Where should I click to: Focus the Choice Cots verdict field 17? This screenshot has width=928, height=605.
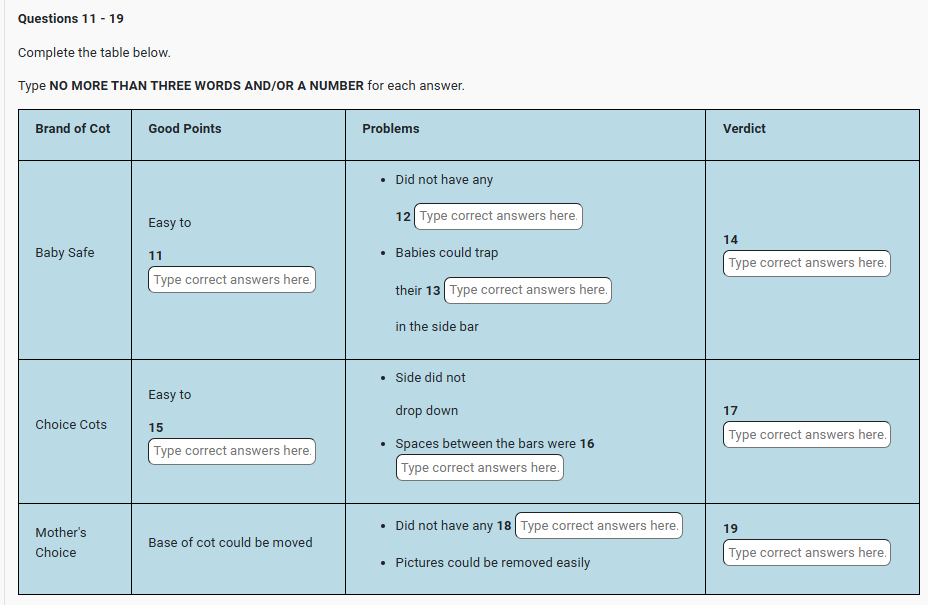click(x=807, y=435)
